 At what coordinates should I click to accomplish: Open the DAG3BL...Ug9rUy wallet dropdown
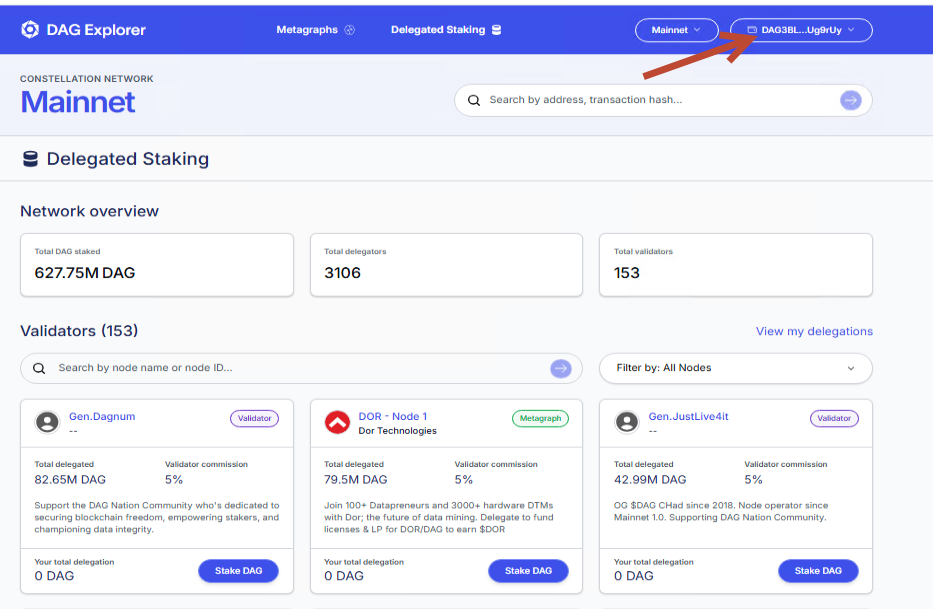(801, 30)
